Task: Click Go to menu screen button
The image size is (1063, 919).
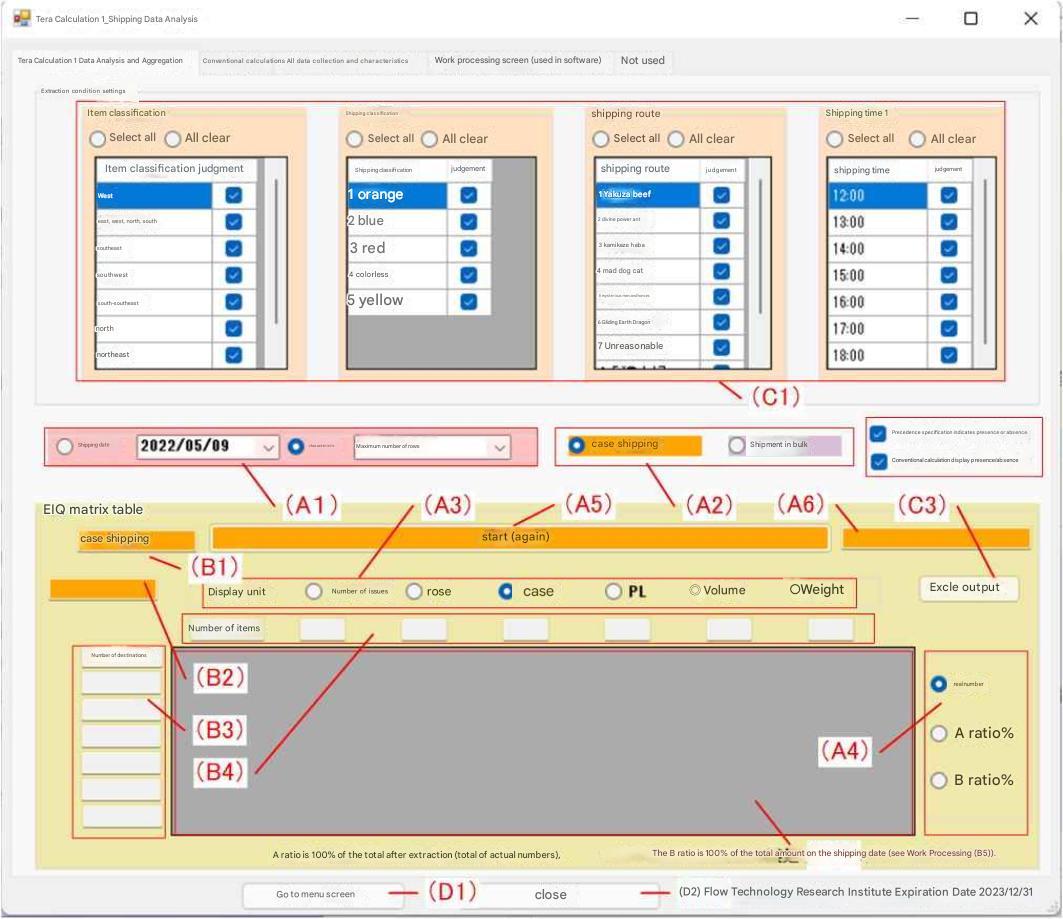Action: click(315, 894)
